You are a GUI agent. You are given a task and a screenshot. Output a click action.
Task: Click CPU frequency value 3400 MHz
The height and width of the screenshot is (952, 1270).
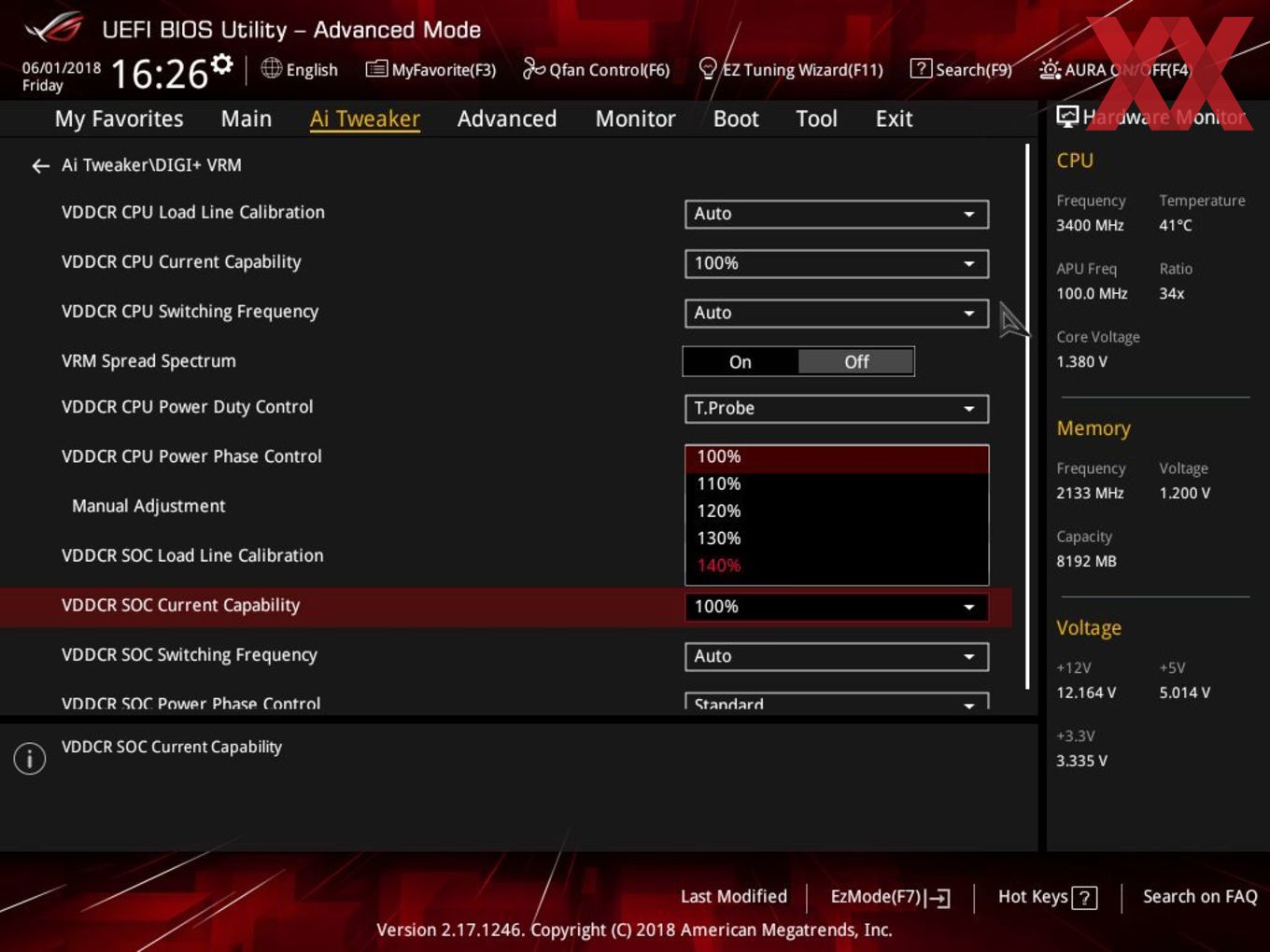click(1090, 226)
